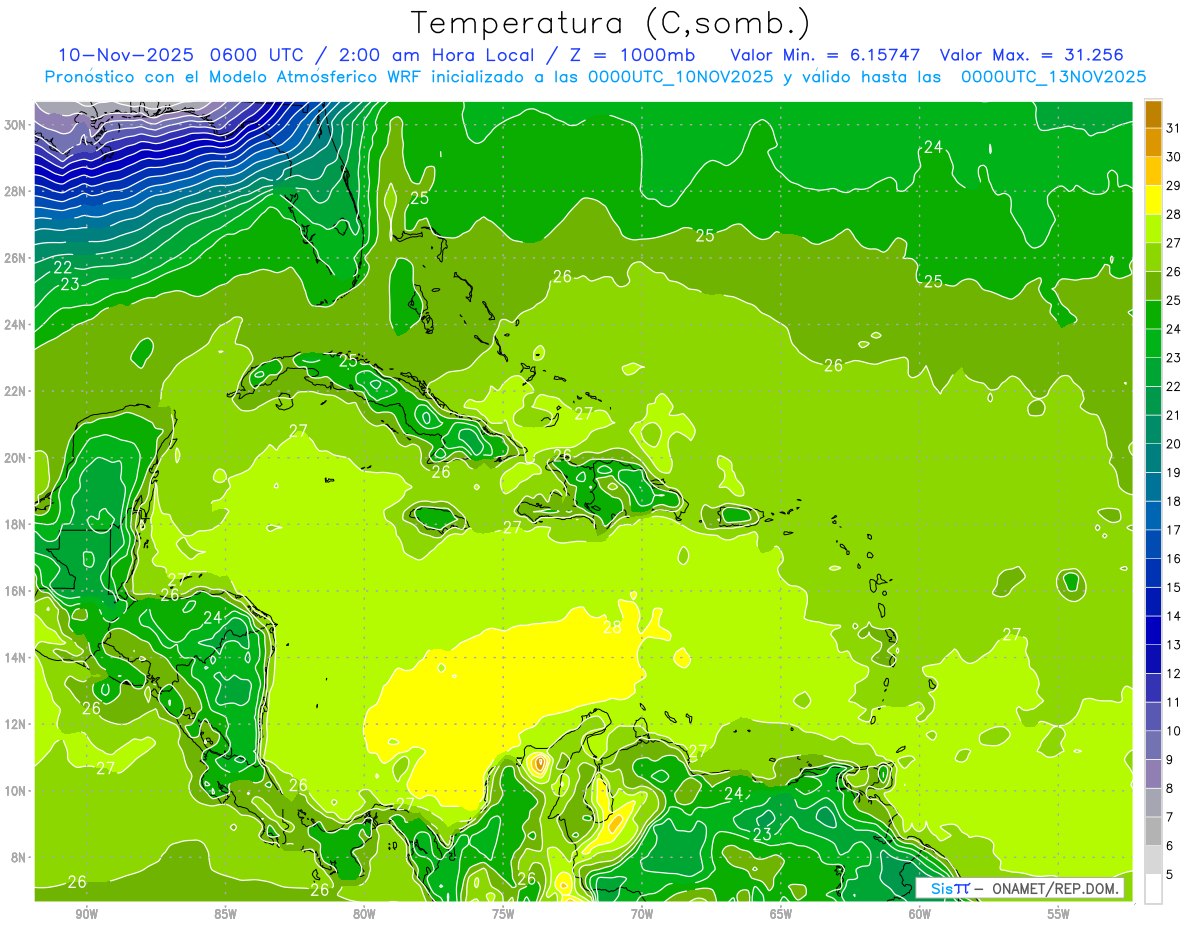Click the "12N" latitude axis label
1200x927 pixels.
pos(17,724)
